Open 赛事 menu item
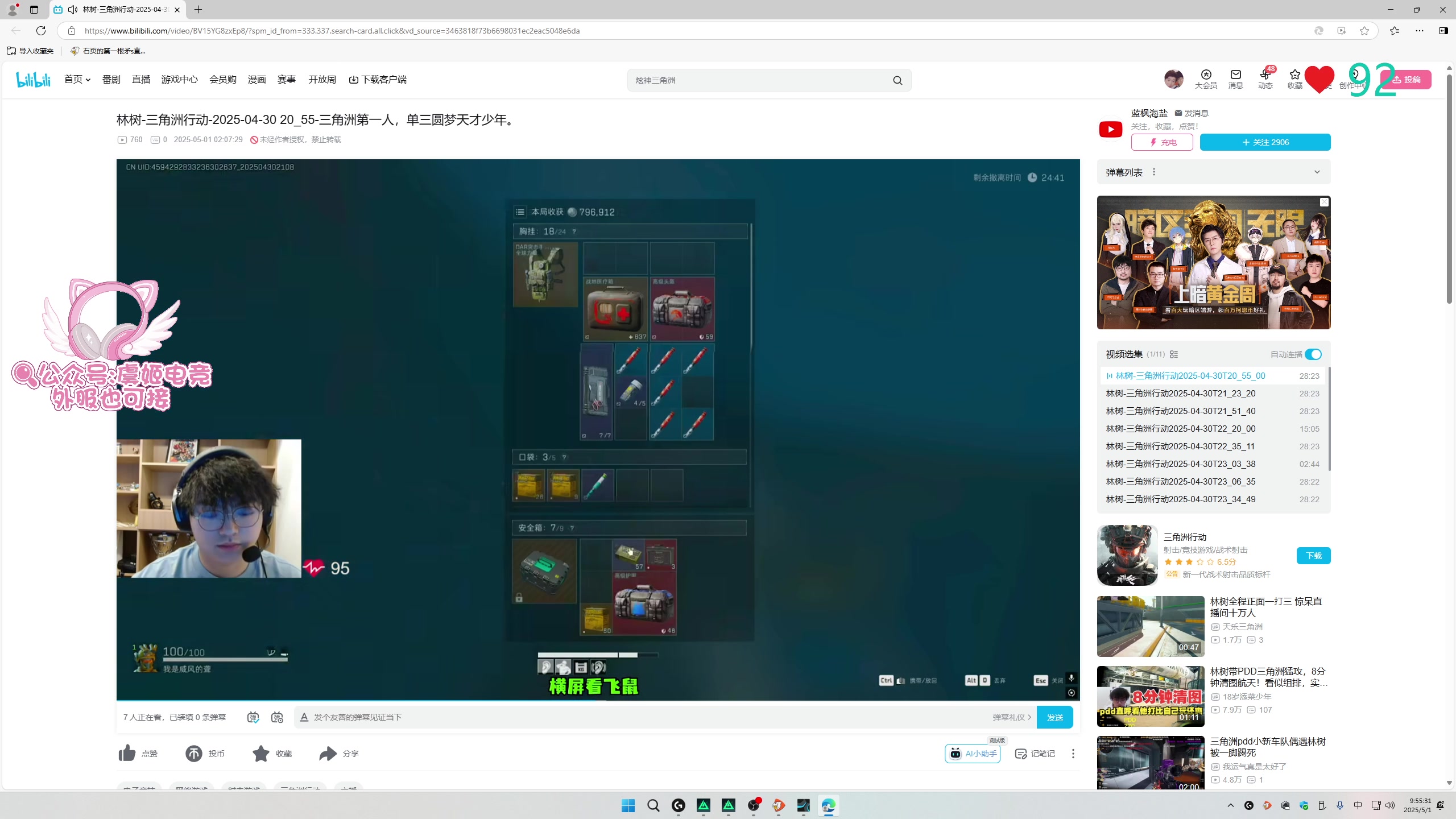Viewport: 1456px width, 819px height. [x=287, y=80]
